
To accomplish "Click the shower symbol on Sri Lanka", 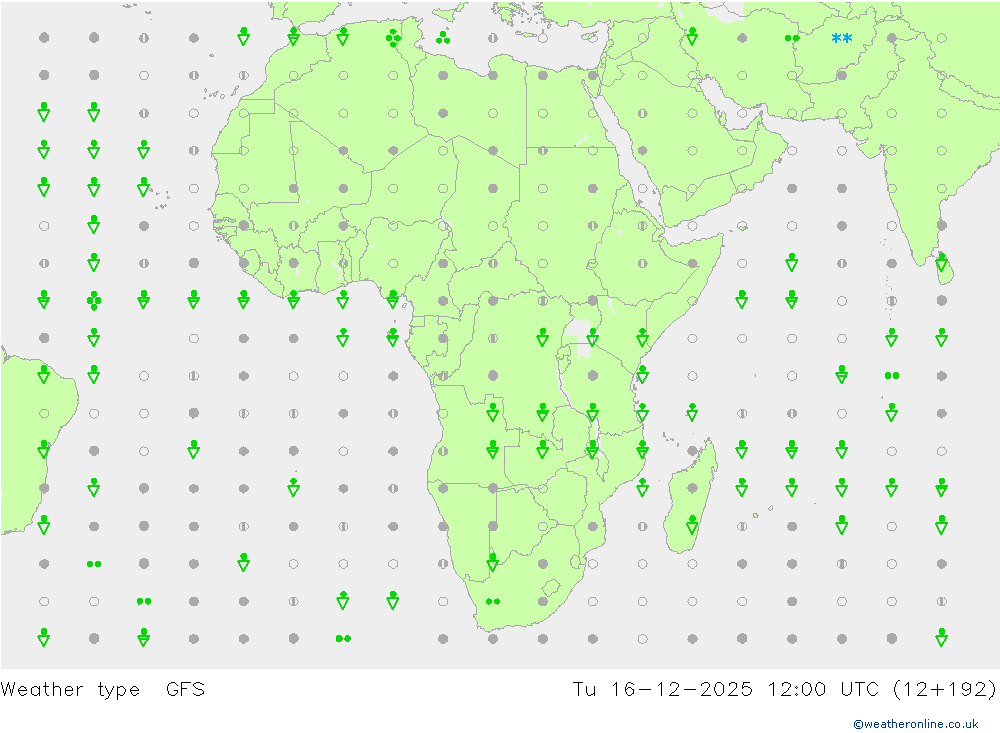I will point(941,262).
